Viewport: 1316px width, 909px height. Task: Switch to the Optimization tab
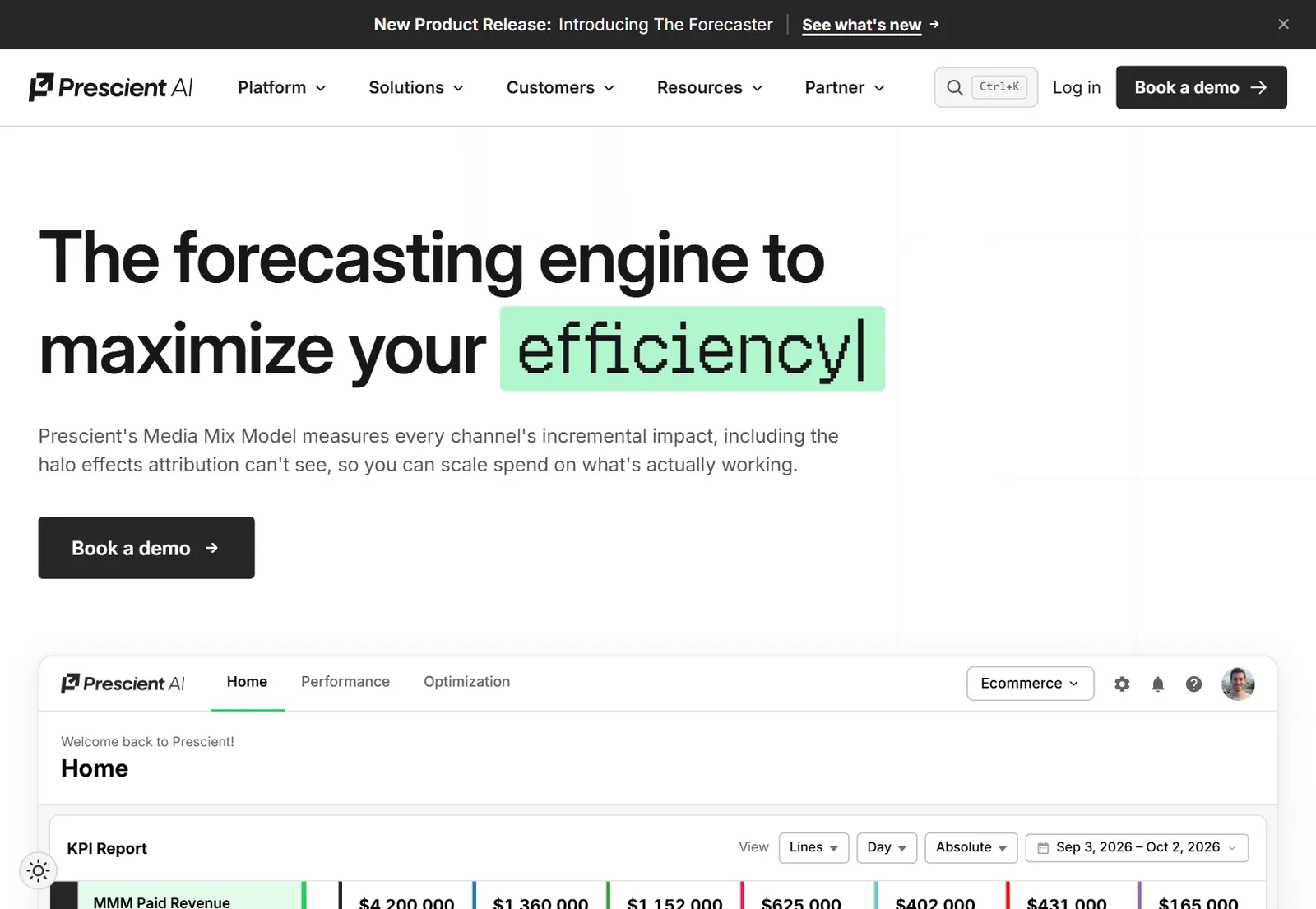(467, 682)
